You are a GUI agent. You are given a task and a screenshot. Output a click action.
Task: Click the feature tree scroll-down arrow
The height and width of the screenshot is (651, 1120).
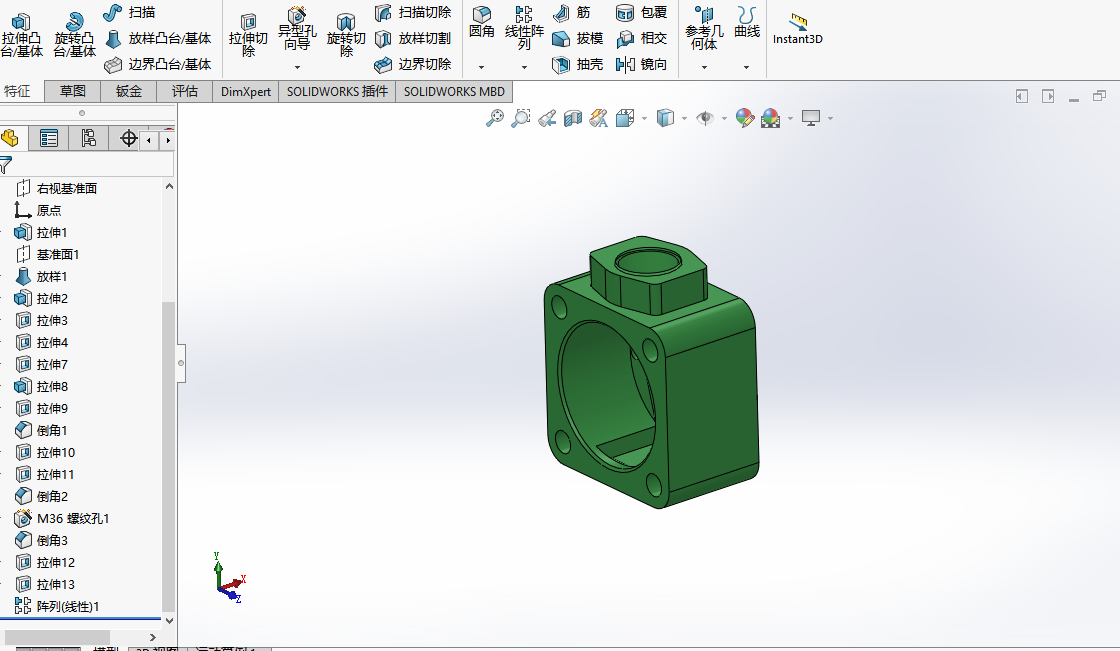coord(169,621)
